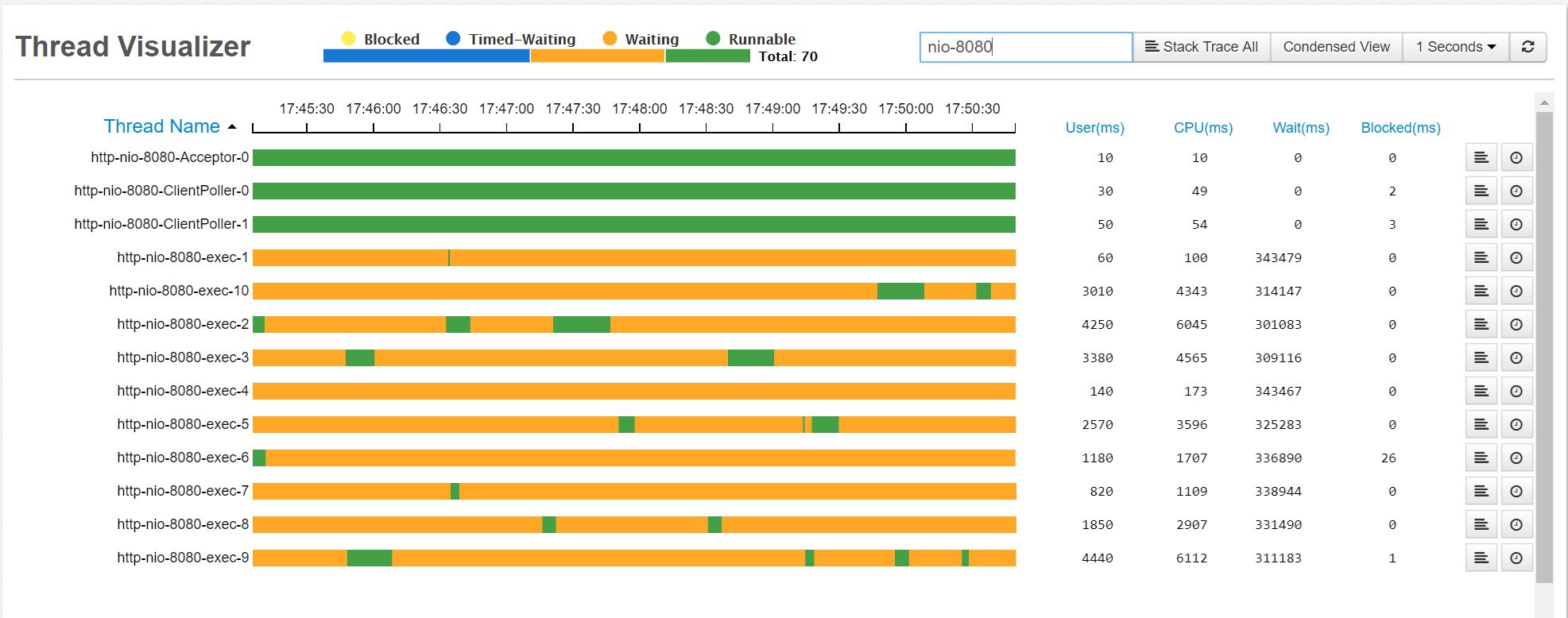Screen dimensions: 1568x618
Task: Open stack trace for http-nio-8080-exec-5
Action: pyautogui.click(x=1481, y=425)
